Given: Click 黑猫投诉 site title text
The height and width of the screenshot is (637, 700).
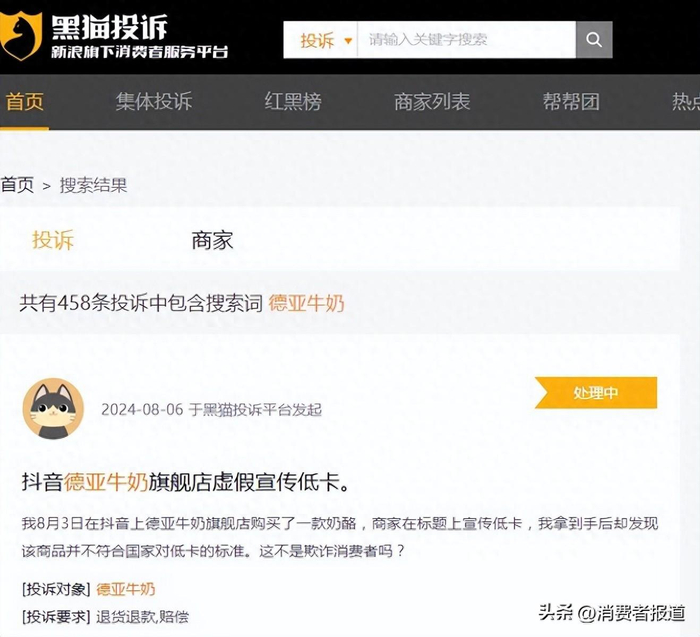Looking at the screenshot, I should 109,27.
